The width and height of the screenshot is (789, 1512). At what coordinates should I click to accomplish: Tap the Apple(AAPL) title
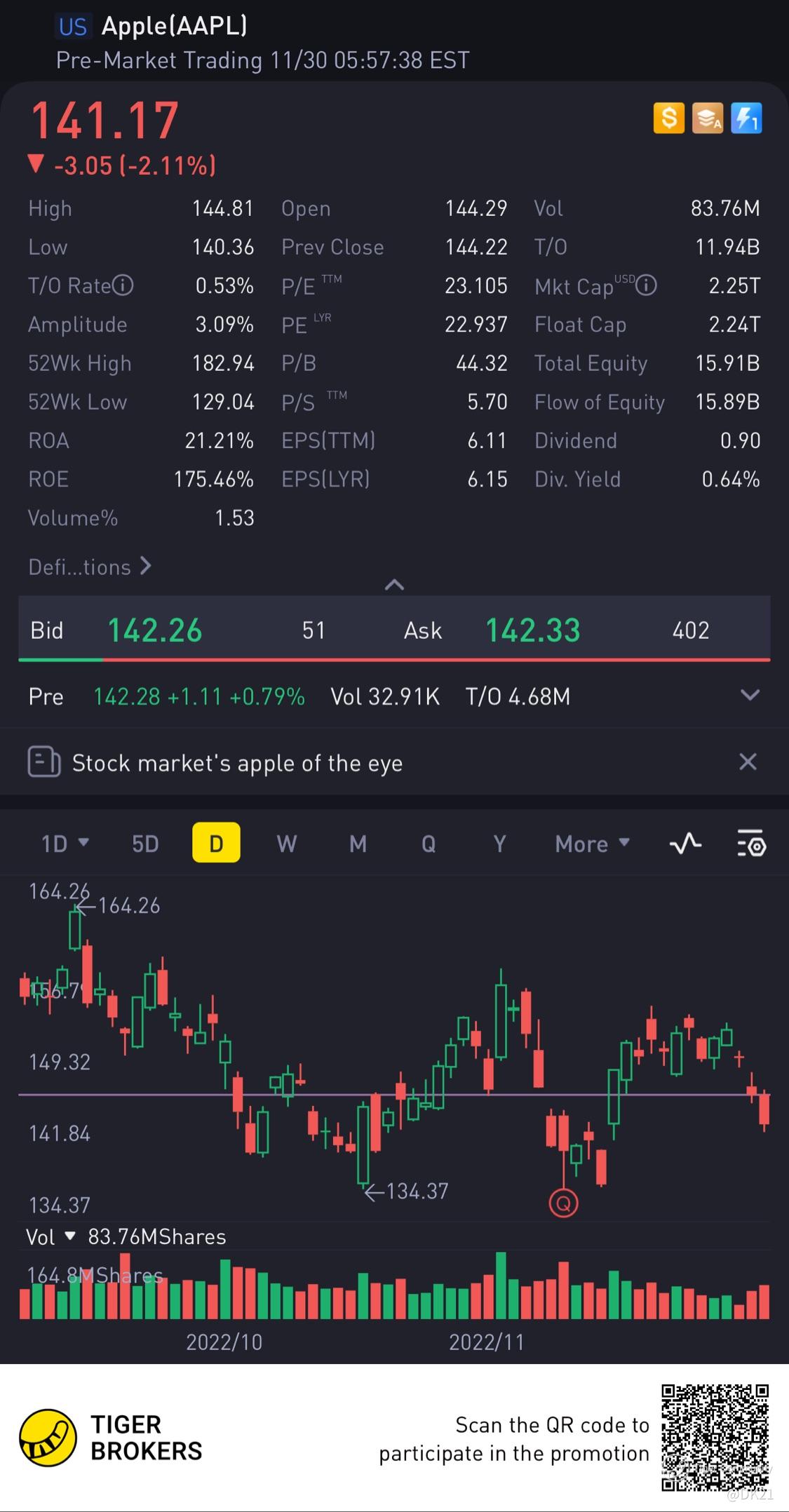[174, 26]
